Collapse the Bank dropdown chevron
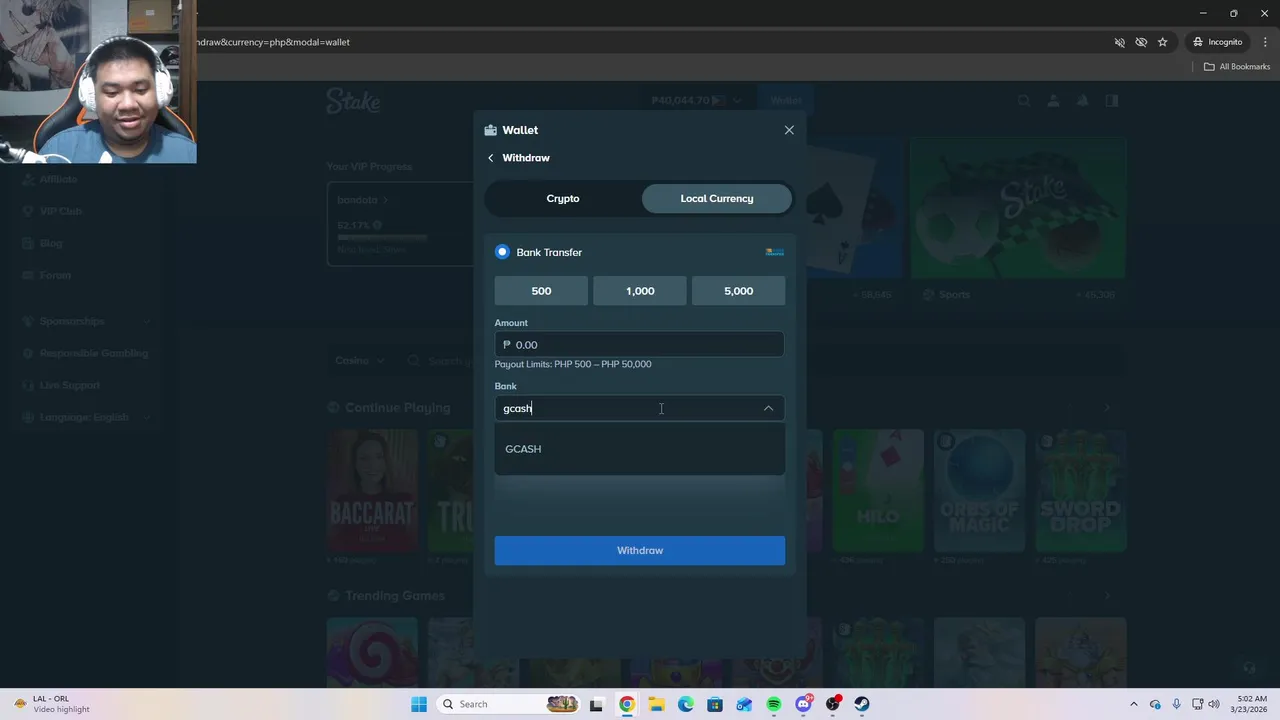Screen dimensions: 1280x720 point(768,408)
